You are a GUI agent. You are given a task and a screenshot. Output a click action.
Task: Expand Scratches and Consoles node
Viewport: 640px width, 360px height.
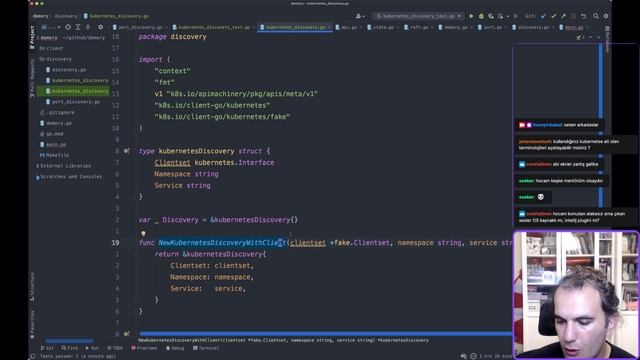69,177
